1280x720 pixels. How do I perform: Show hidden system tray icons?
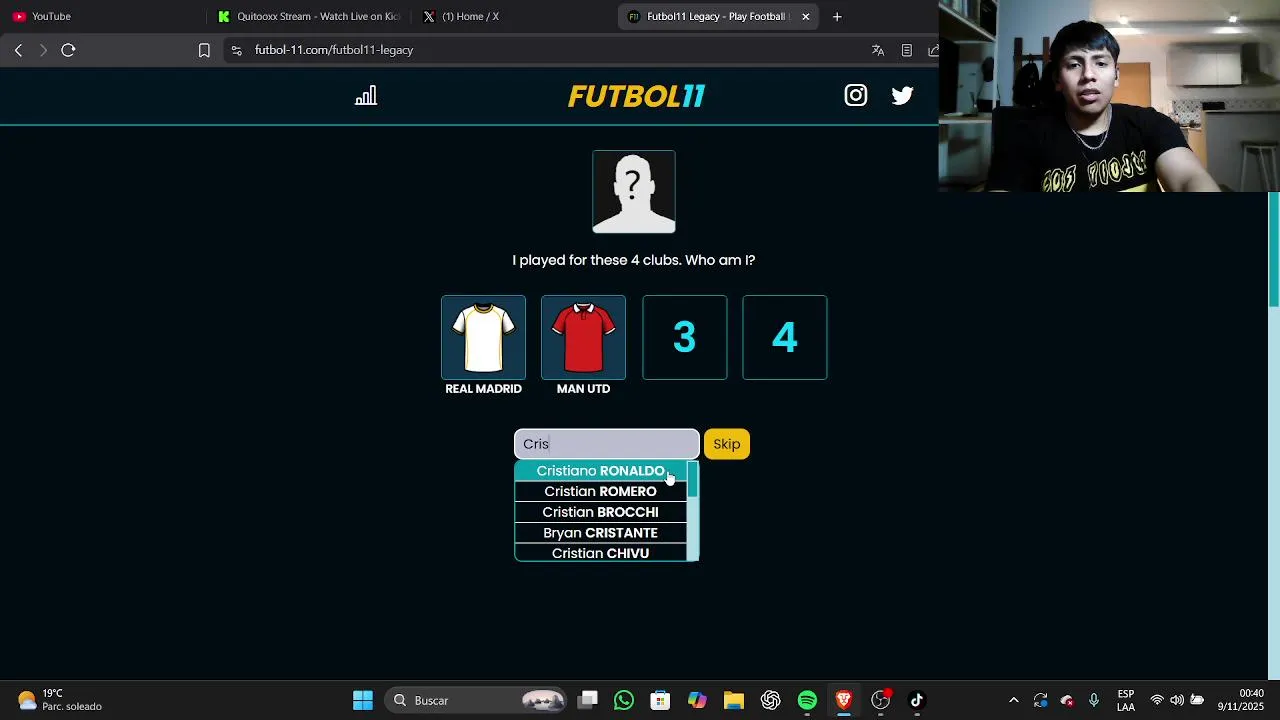[1014, 700]
